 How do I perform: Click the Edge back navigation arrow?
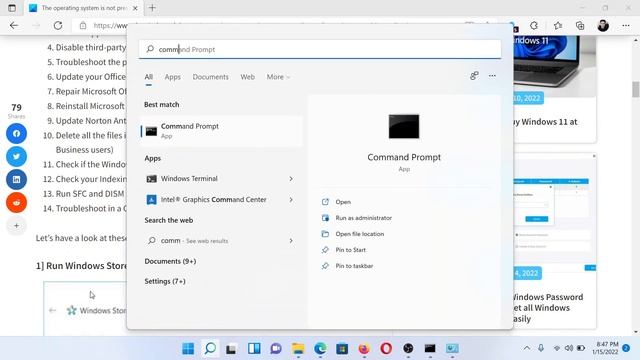[14, 25]
